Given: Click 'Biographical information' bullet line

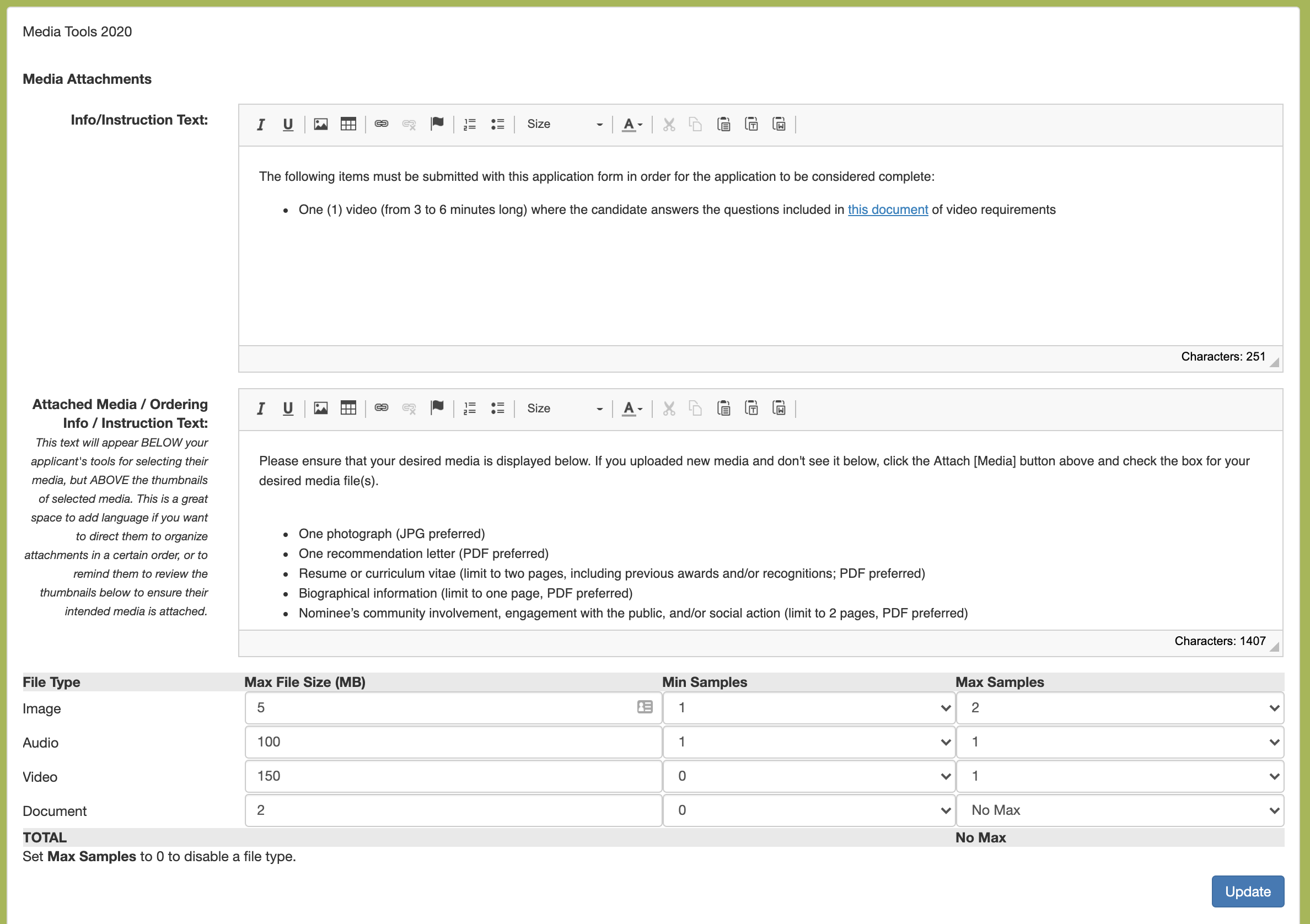Looking at the screenshot, I should [x=465, y=594].
